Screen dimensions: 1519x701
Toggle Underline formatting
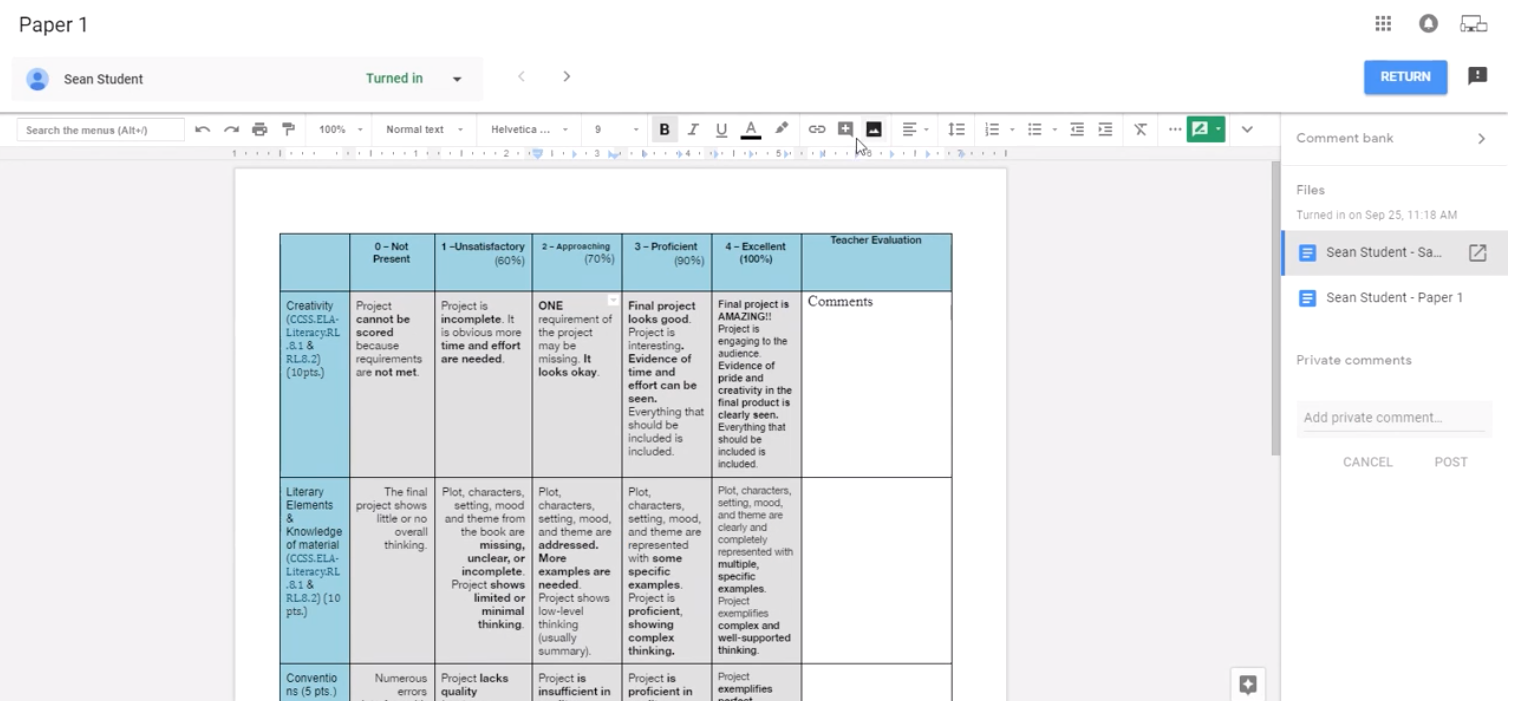click(721, 128)
